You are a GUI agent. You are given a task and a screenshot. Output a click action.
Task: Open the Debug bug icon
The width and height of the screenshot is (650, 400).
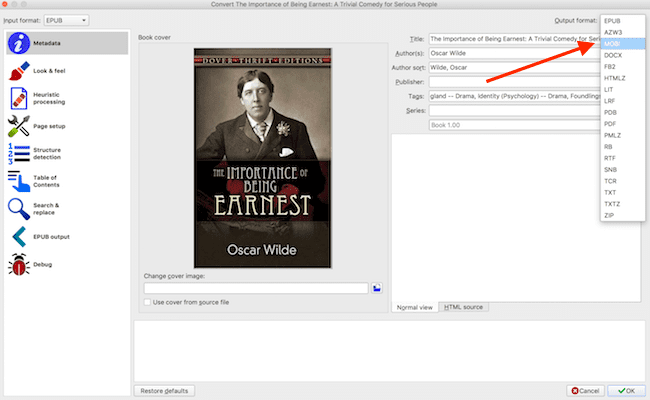[x=19, y=264]
